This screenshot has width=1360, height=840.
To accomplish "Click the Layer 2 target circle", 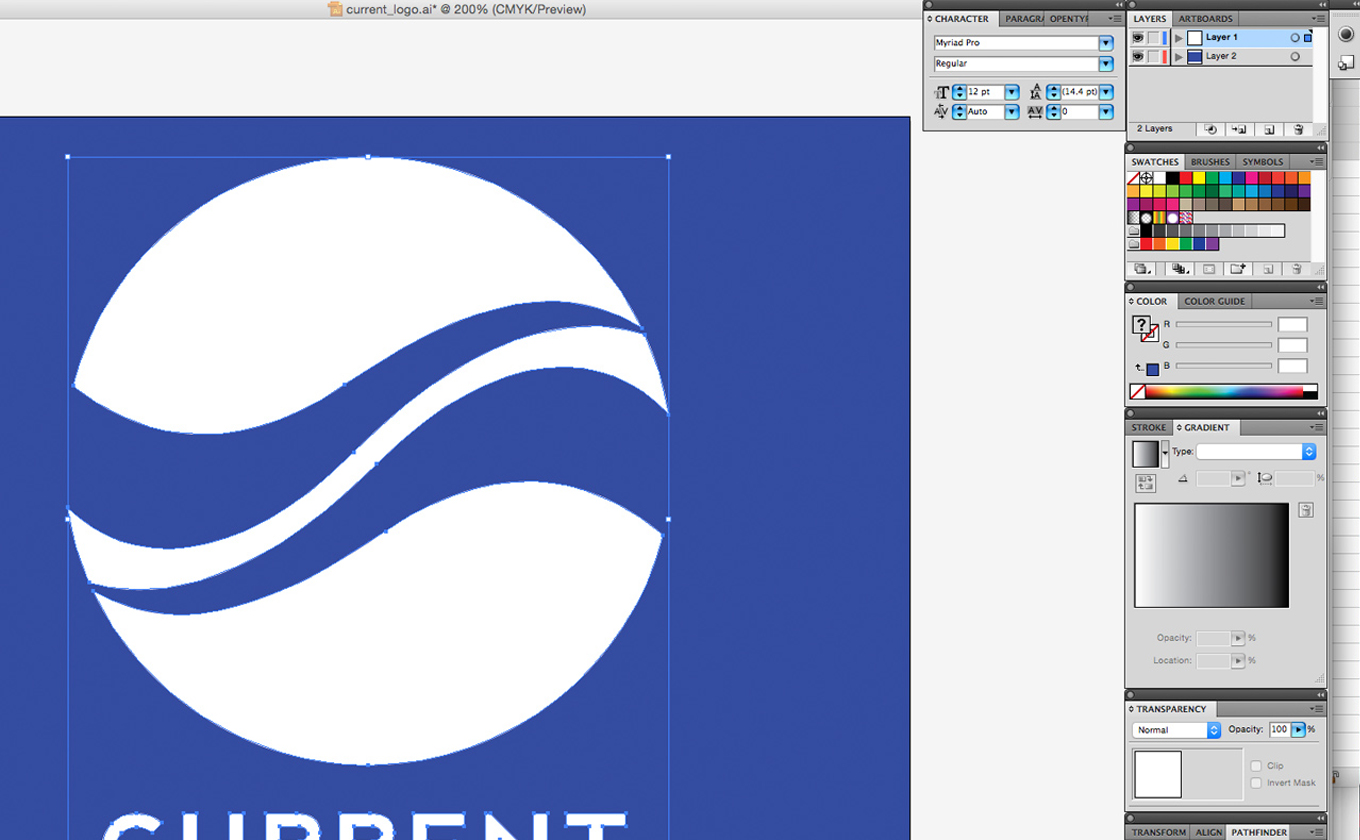I will 1295,57.
